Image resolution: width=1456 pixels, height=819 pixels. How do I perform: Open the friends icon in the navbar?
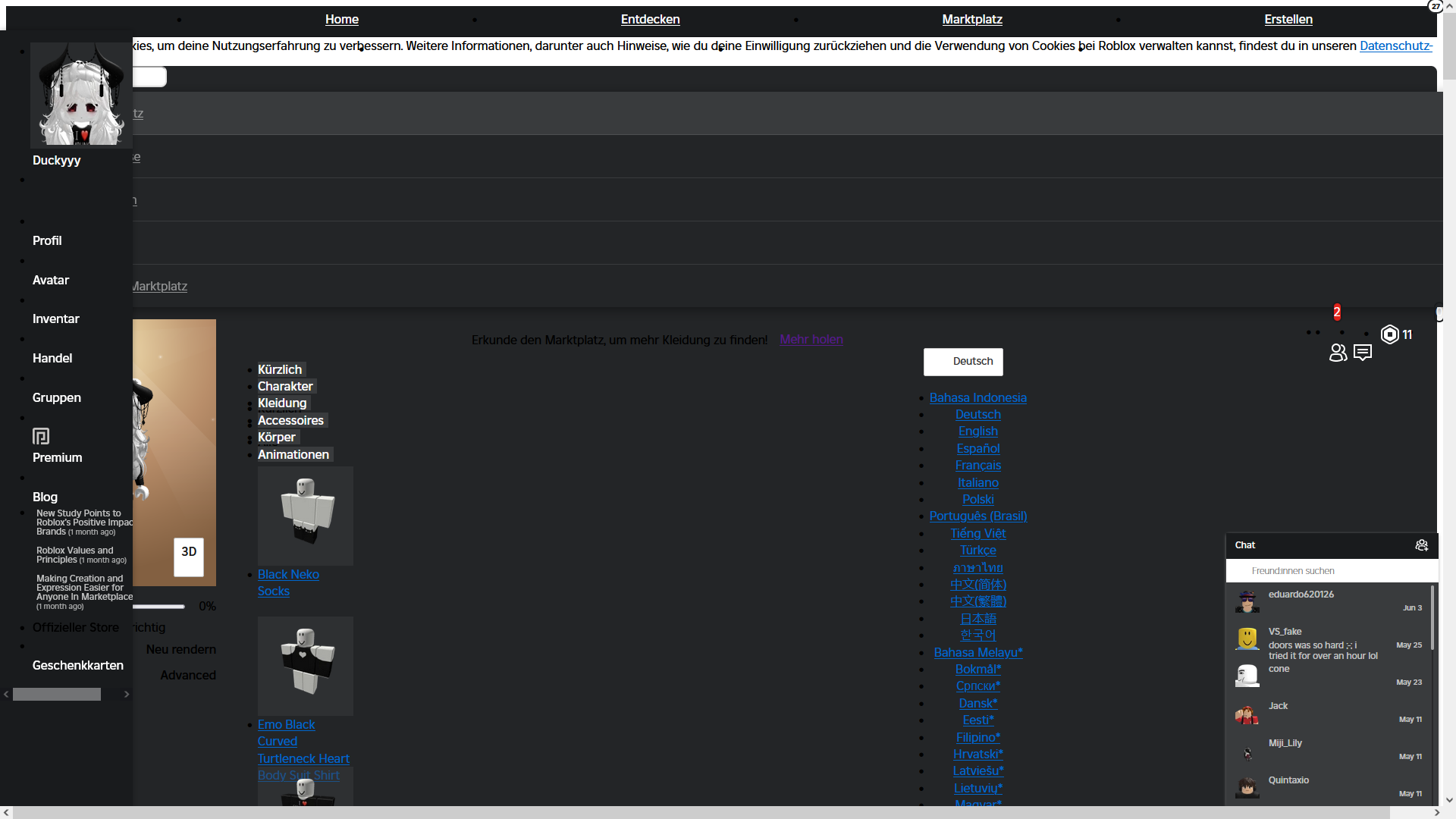[1338, 353]
